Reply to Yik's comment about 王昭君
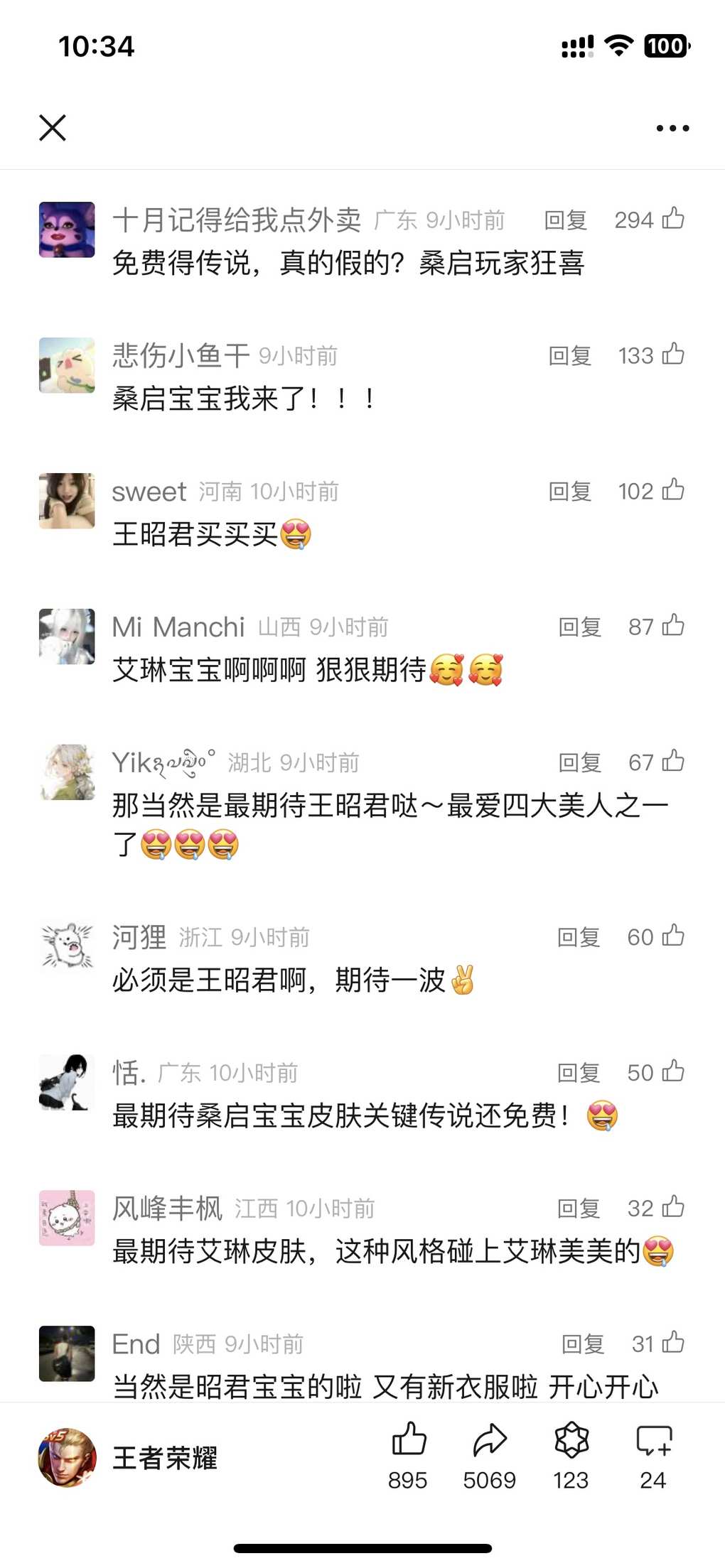This screenshot has height=1568, width=725. pyautogui.click(x=580, y=762)
